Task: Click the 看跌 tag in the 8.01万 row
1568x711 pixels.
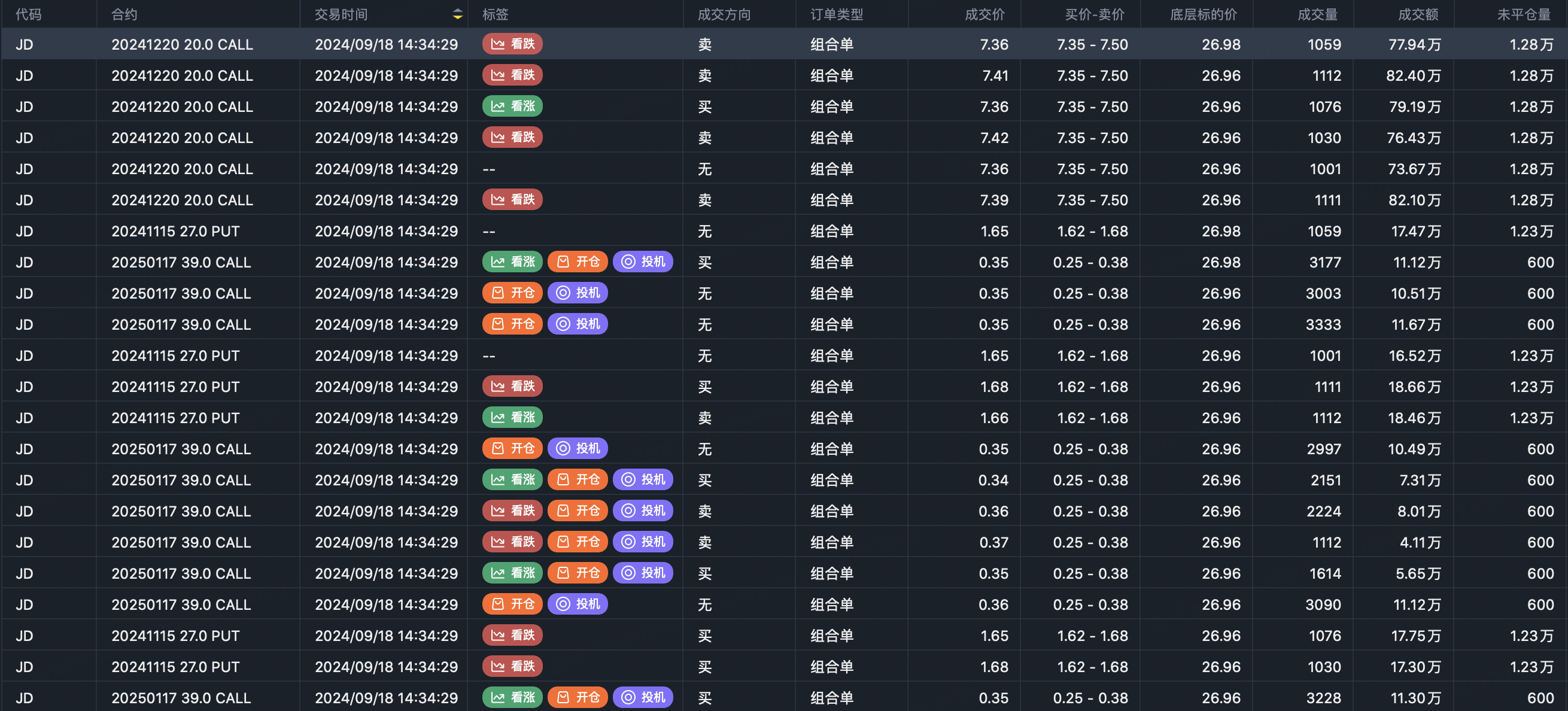Action: 512,511
